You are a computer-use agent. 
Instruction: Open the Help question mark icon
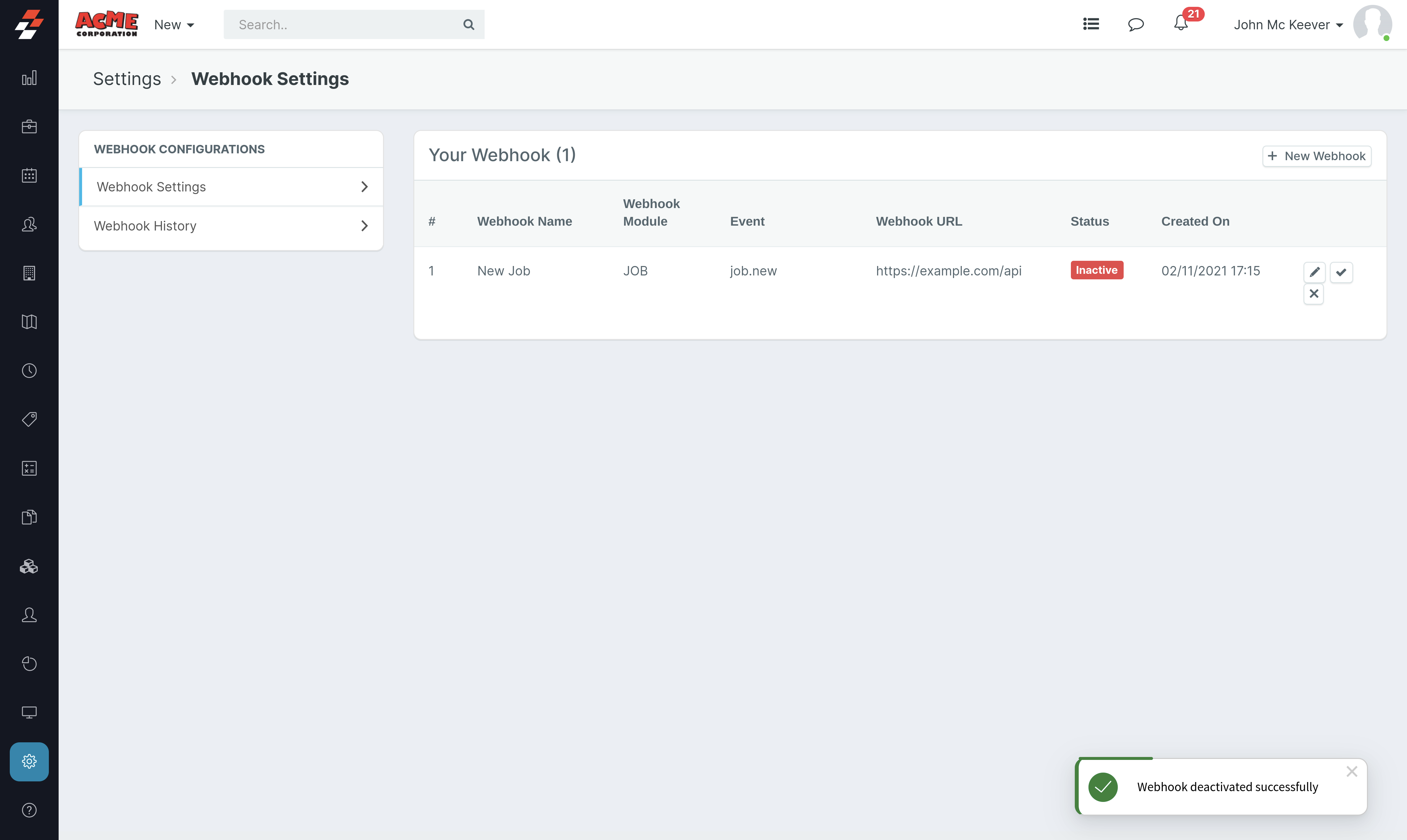(x=29, y=810)
